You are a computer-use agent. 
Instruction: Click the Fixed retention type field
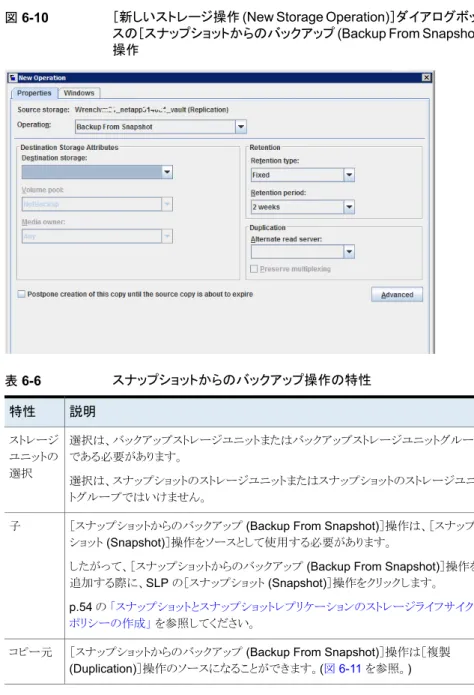[x=298, y=175]
